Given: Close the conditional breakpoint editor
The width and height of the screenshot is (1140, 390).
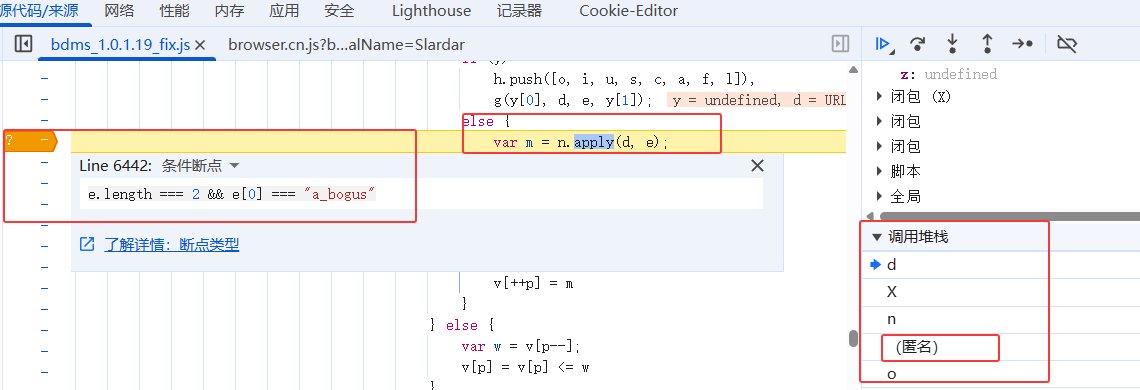Looking at the screenshot, I should pyautogui.click(x=757, y=166).
